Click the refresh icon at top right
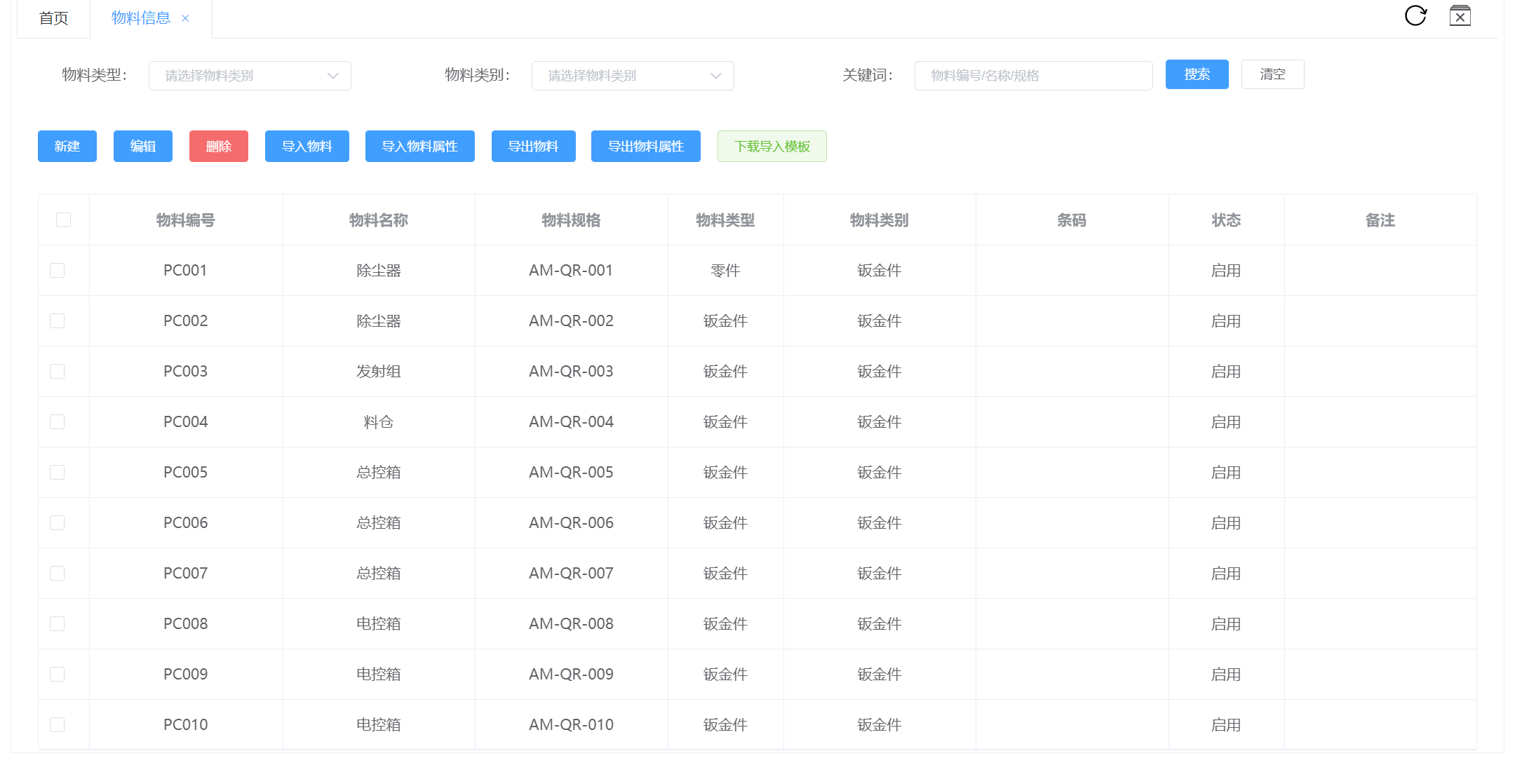Viewport: 1515px width, 784px height. [1415, 15]
